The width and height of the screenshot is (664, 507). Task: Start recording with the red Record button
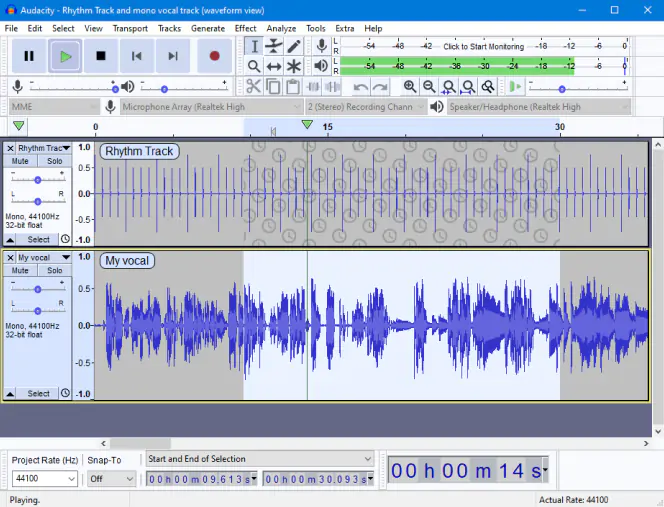pos(214,56)
